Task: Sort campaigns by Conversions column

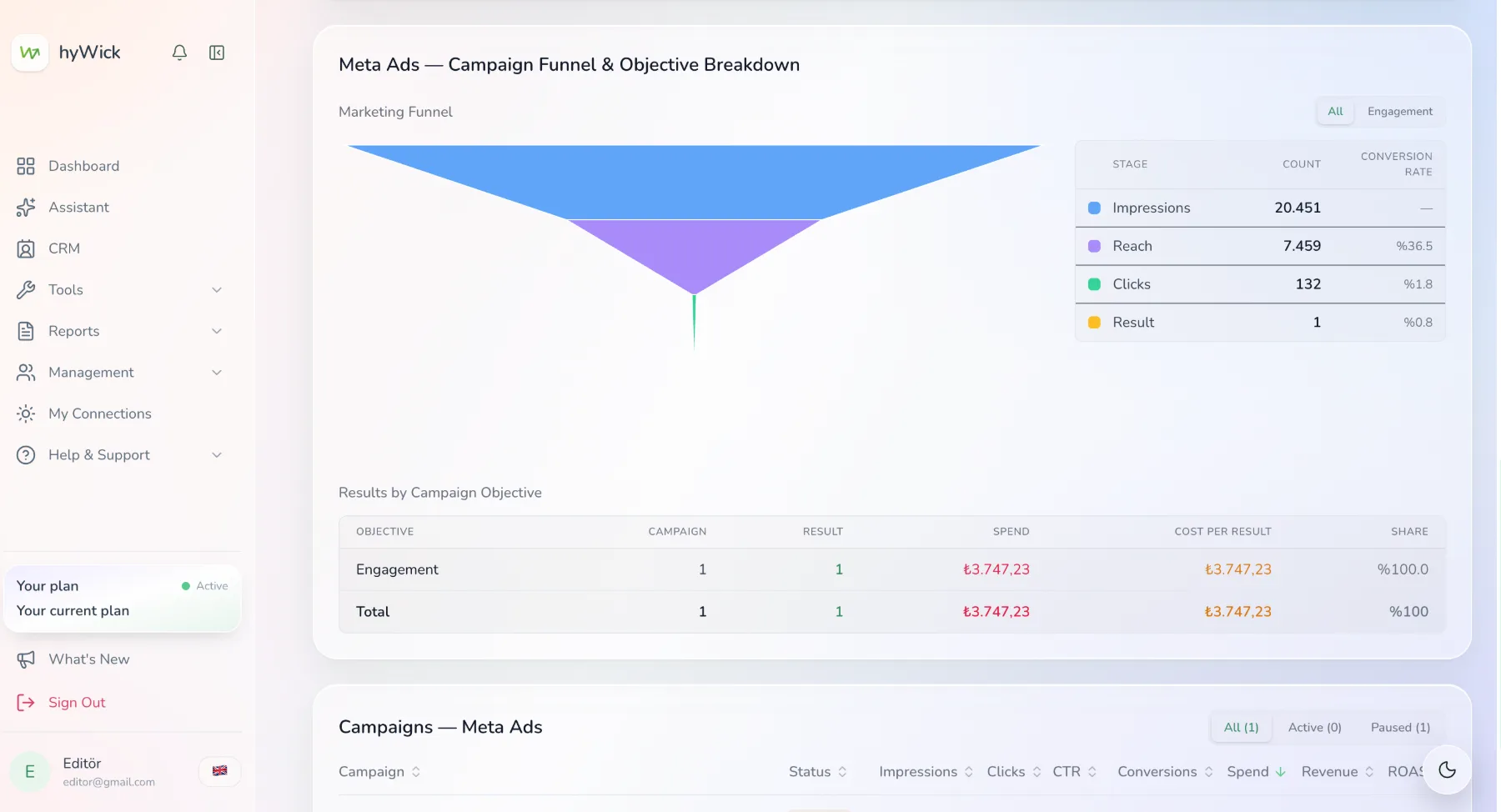Action: tap(1166, 772)
